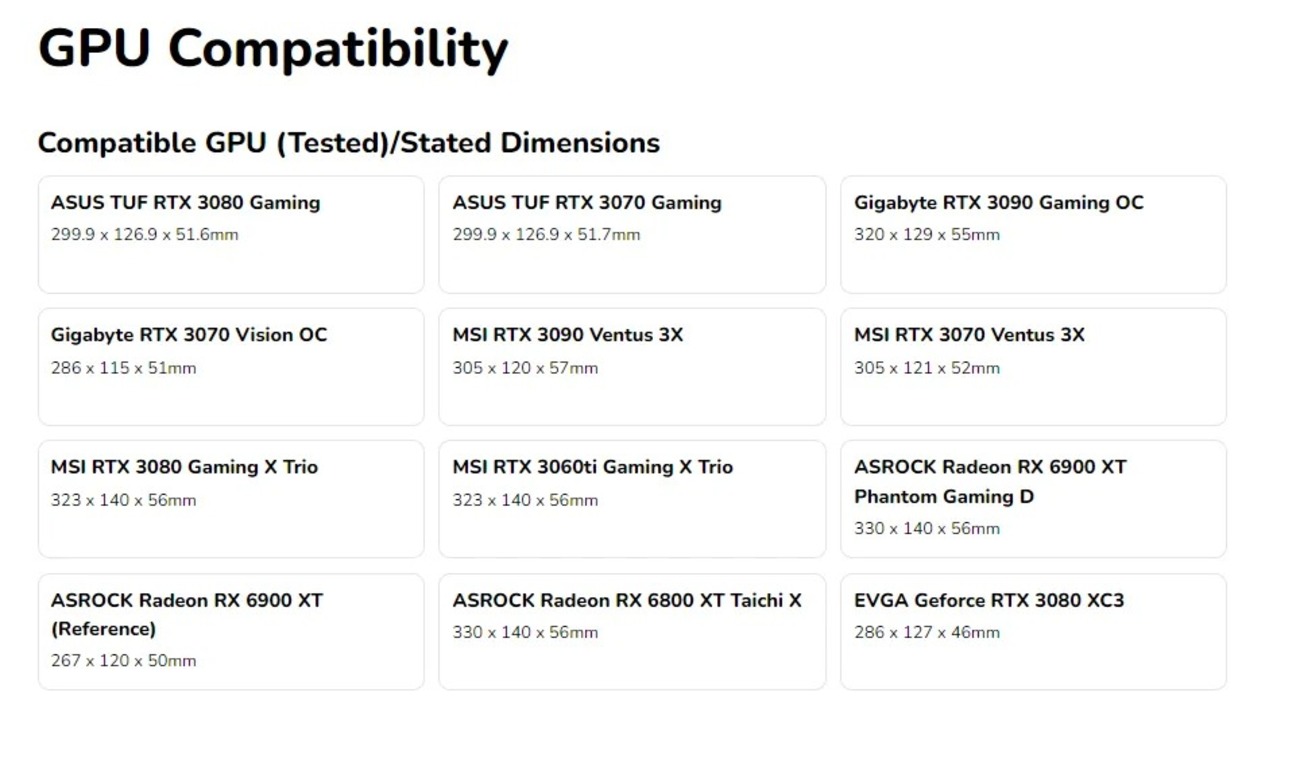The width and height of the screenshot is (1300, 762).
Task: Select the MSI RTX 3060ti Gaming X Trio card
Action: point(631,498)
